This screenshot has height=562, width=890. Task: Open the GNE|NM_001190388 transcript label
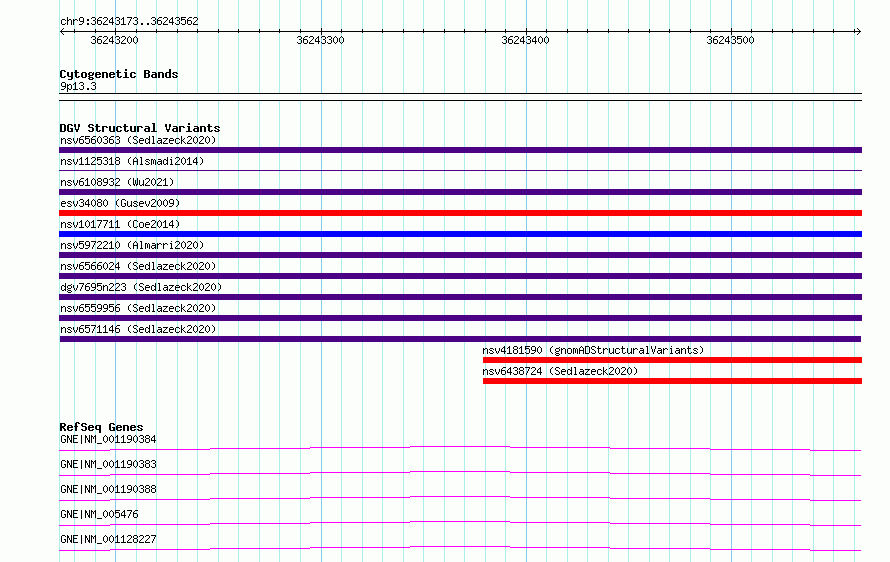(108, 489)
